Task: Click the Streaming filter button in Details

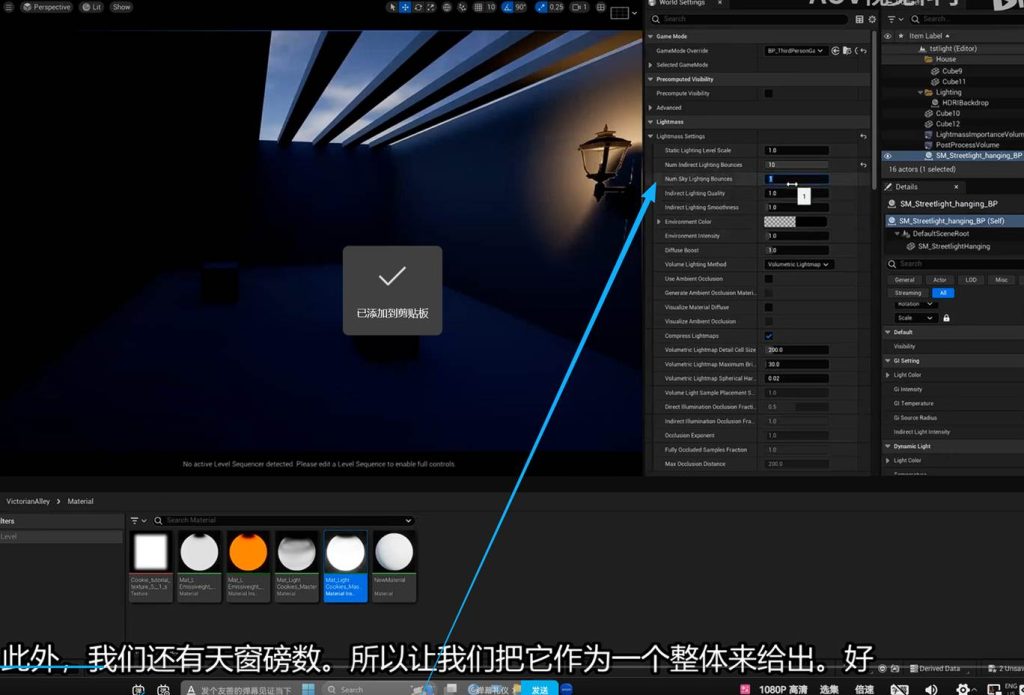Action: [908, 293]
